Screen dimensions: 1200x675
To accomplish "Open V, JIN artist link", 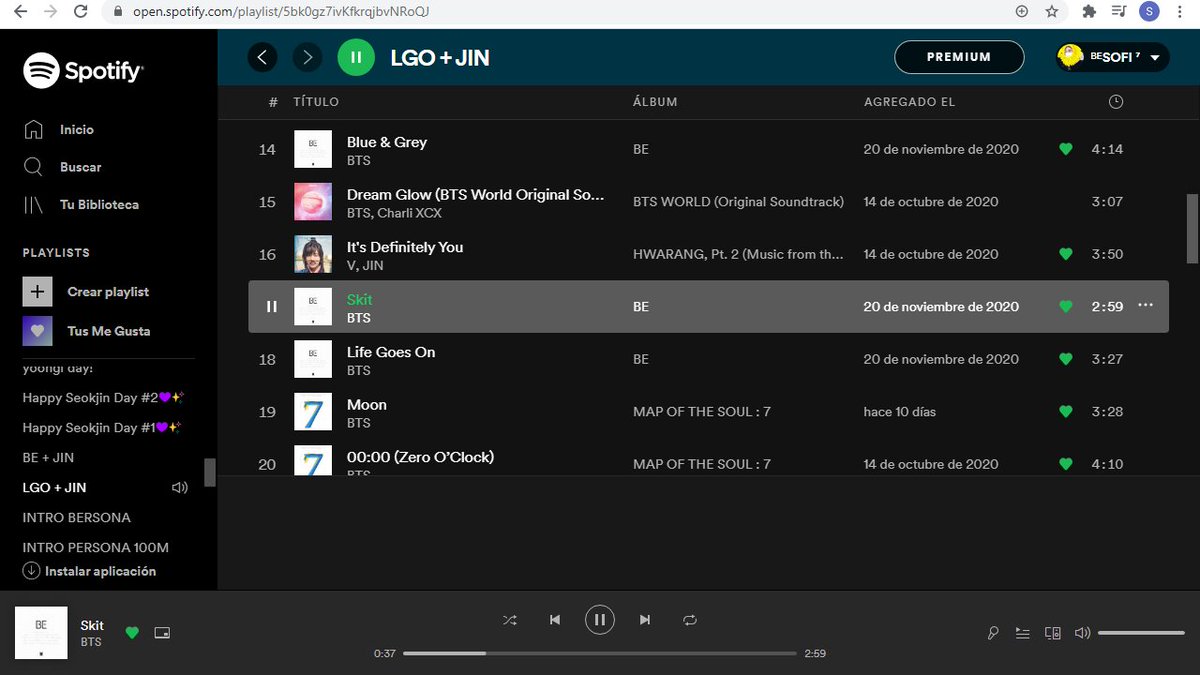I will click(365, 265).
